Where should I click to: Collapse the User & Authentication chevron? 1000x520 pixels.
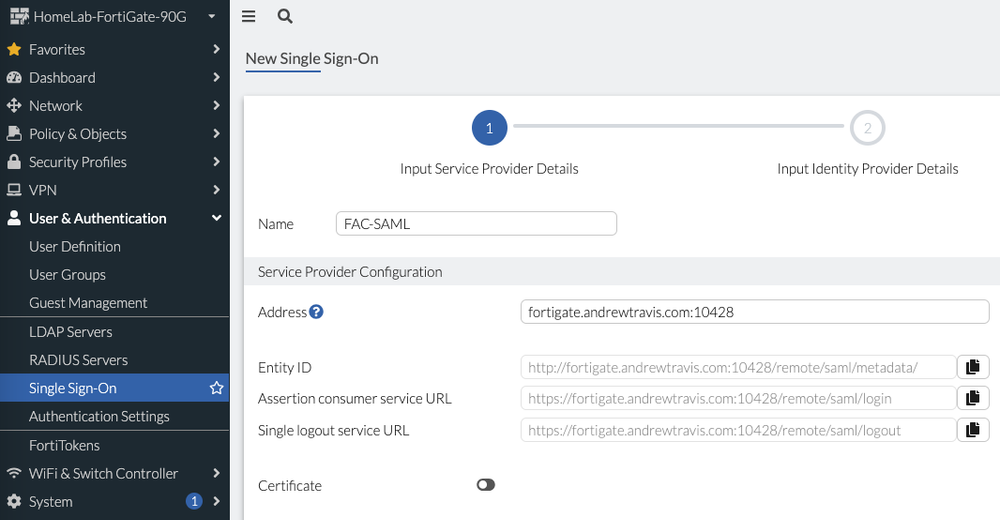pyautogui.click(x=216, y=218)
